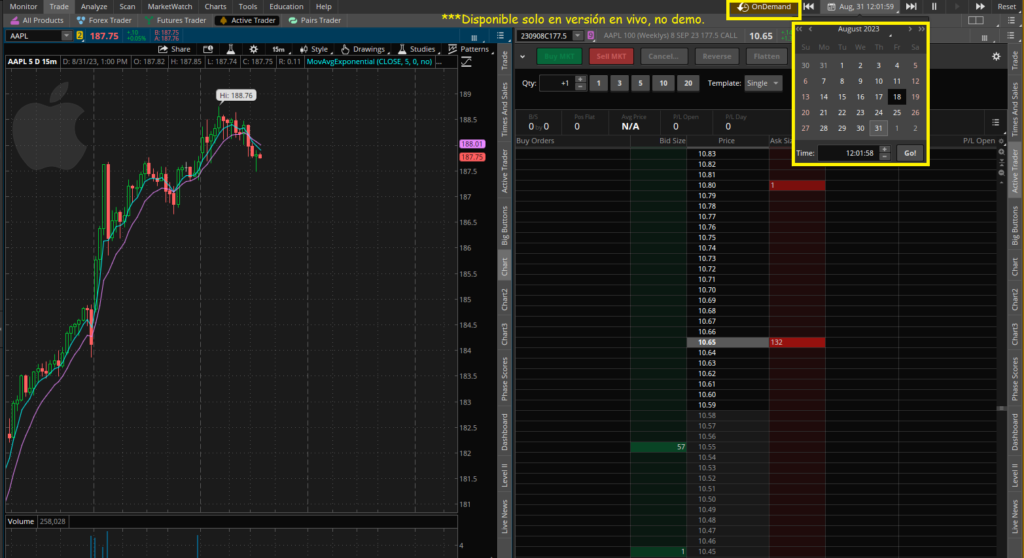Open the Studies menu on chart

pos(417,49)
